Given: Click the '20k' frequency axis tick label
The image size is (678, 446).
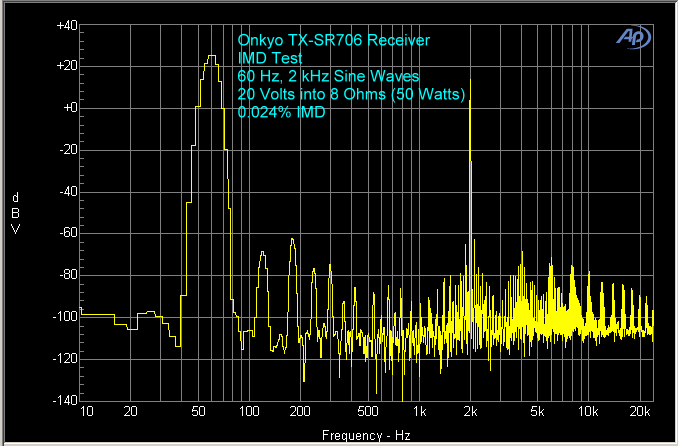Looking at the screenshot, I should [x=640, y=411].
